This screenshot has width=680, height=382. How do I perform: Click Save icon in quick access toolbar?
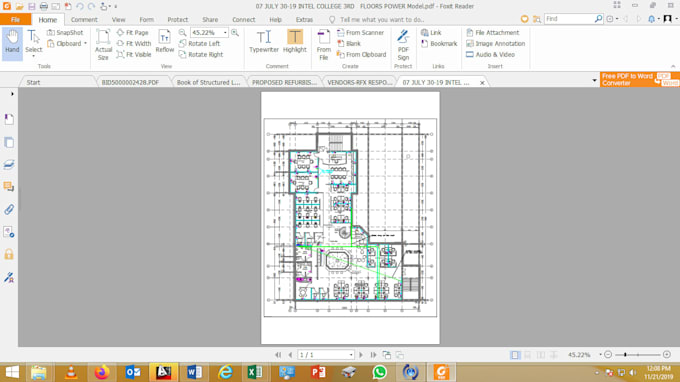point(32,7)
